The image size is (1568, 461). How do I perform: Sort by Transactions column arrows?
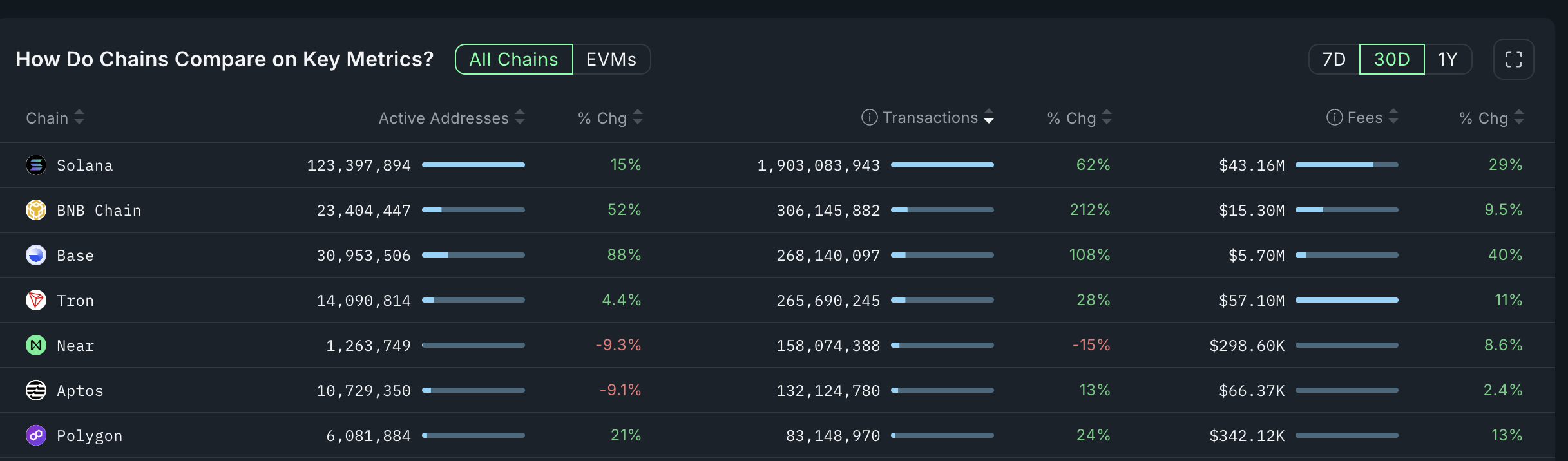(989, 117)
